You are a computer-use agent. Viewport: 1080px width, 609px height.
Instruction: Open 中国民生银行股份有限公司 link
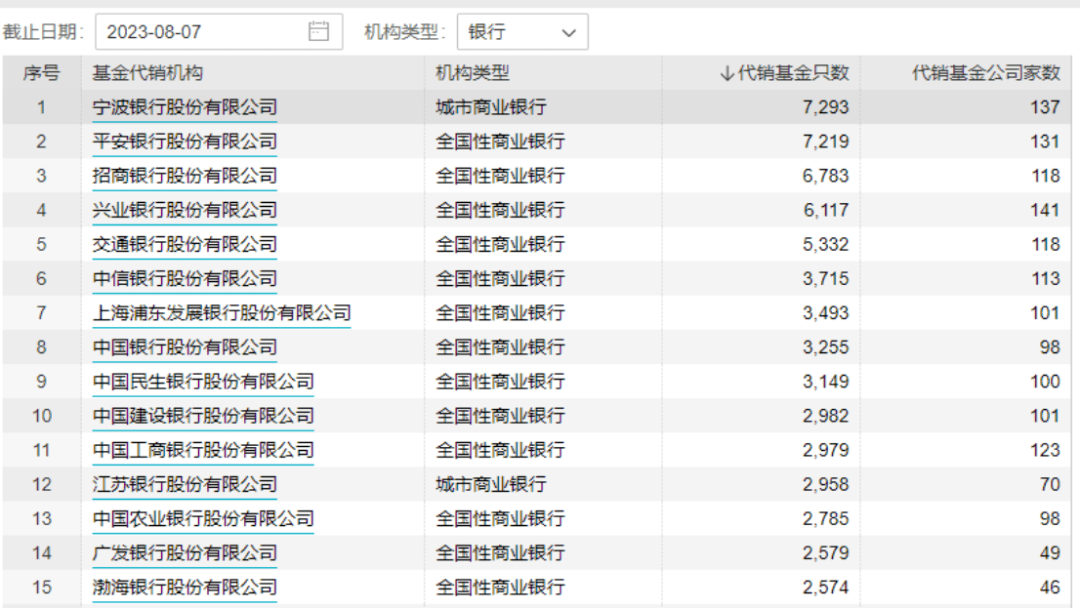coord(203,381)
